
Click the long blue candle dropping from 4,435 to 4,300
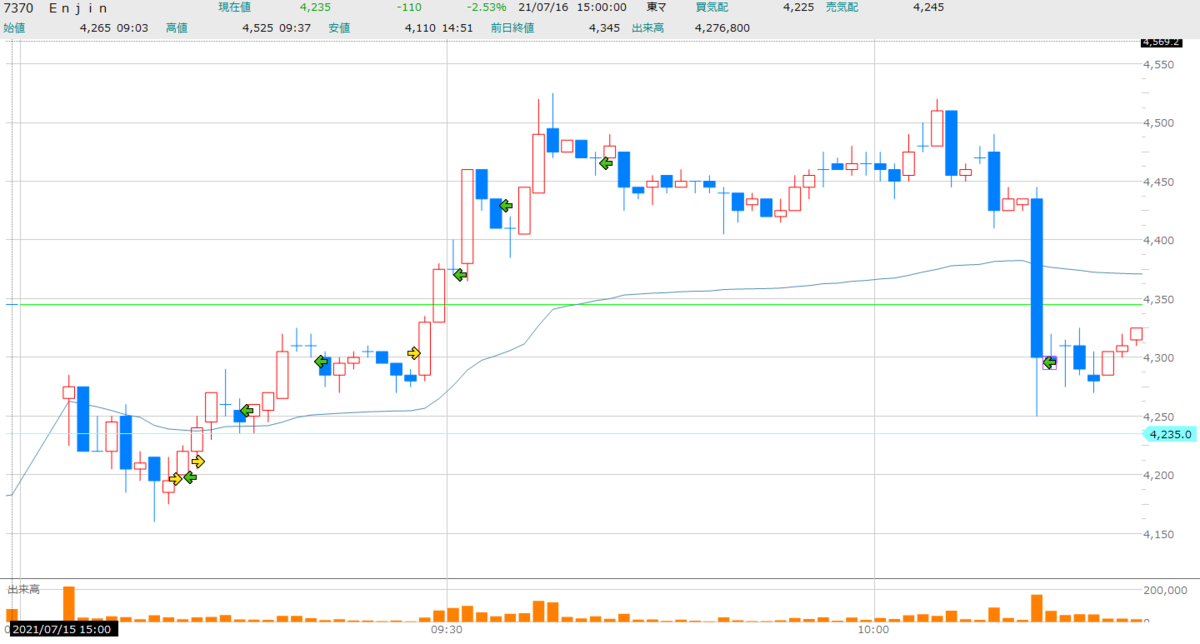(x=1037, y=278)
